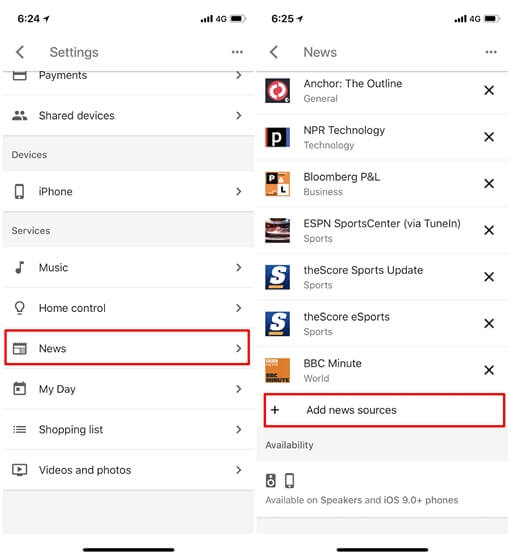This screenshot has height=560, width=511.
Task: Click battery icon in left phone status bar
Action: coord(238,19)
